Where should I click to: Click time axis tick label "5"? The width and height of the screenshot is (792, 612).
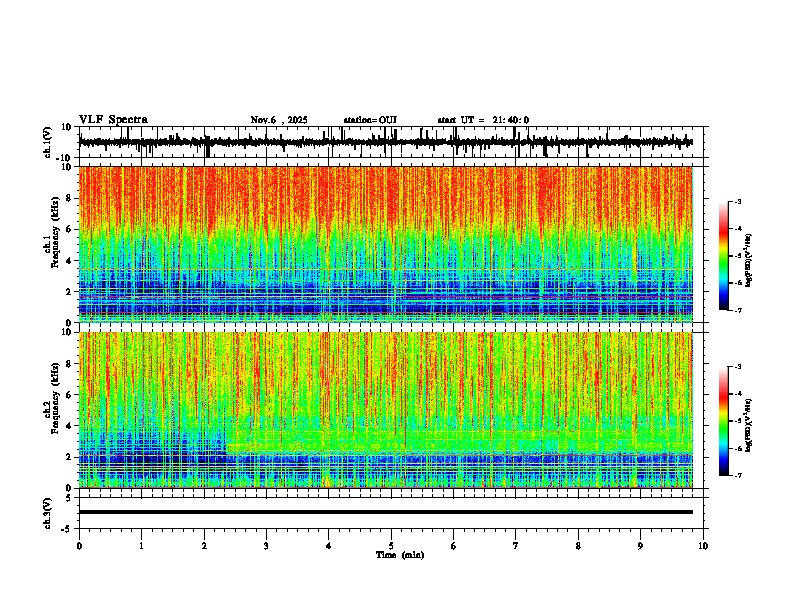click(391, 546)
